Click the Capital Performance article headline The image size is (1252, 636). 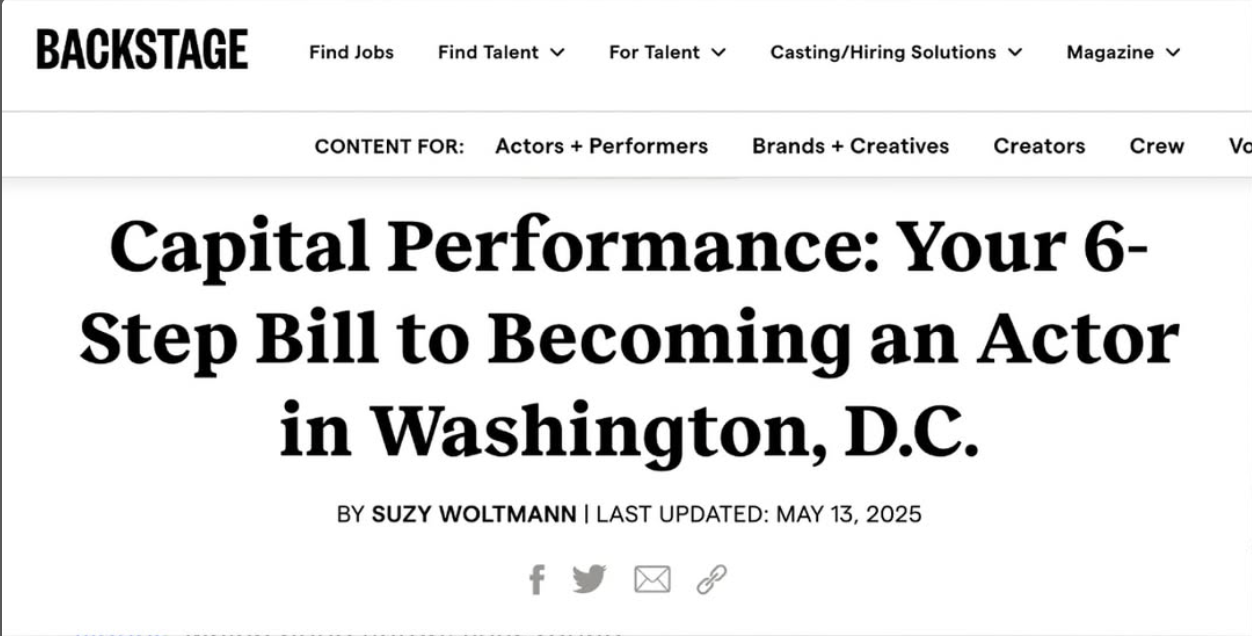tap(628, 337)
